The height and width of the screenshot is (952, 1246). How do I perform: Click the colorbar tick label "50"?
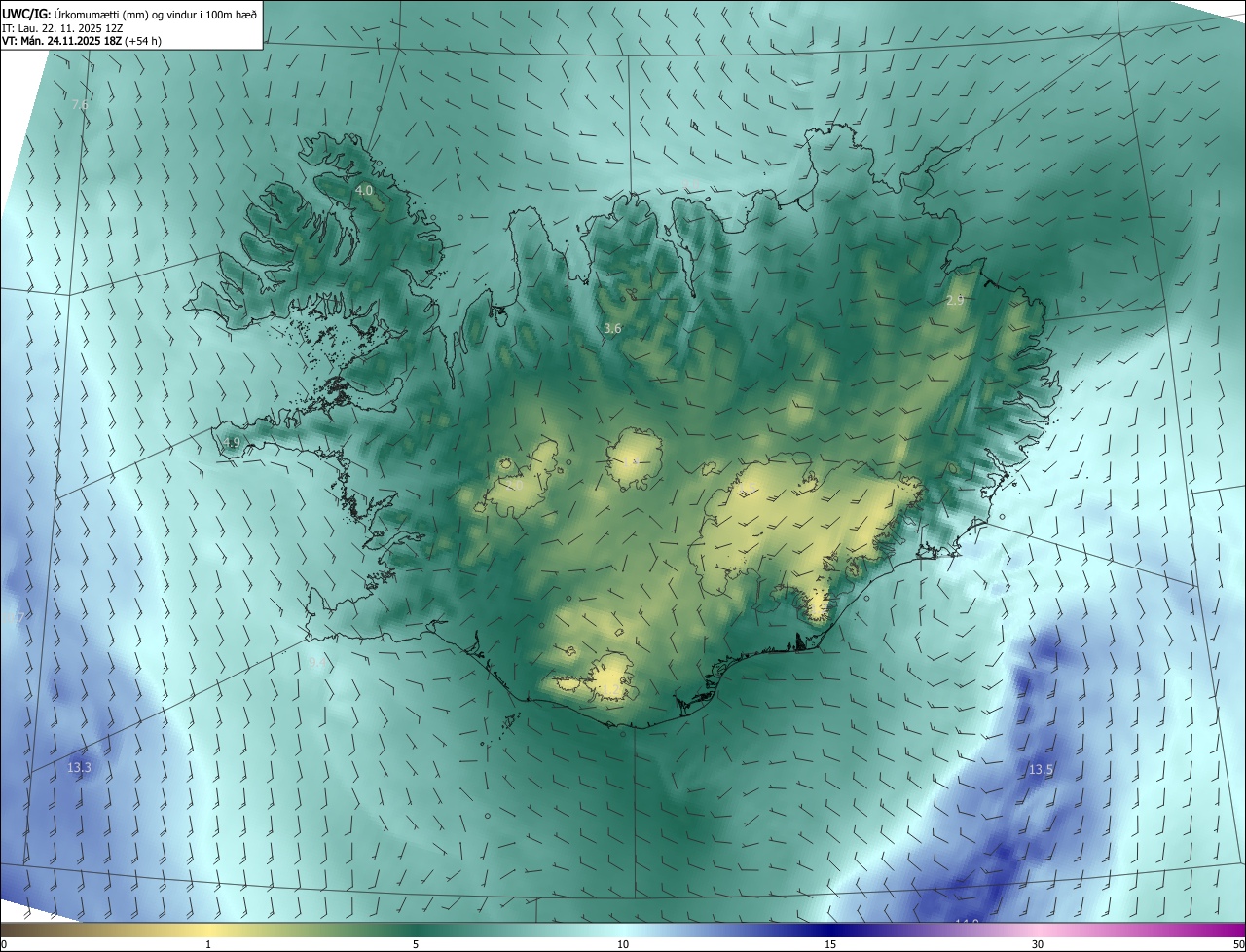1238,944
